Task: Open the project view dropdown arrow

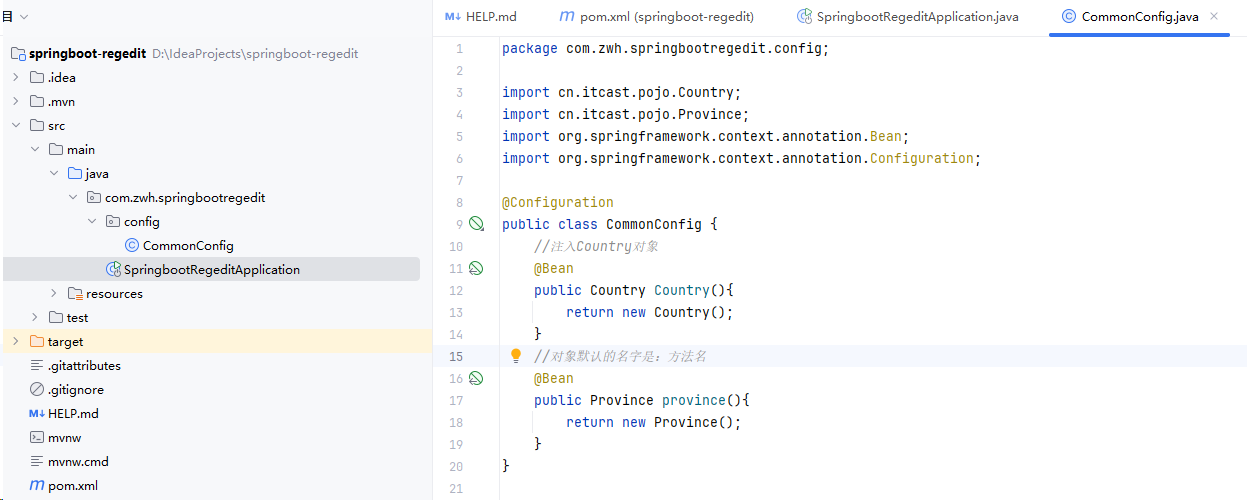Action: click(24, 17)
